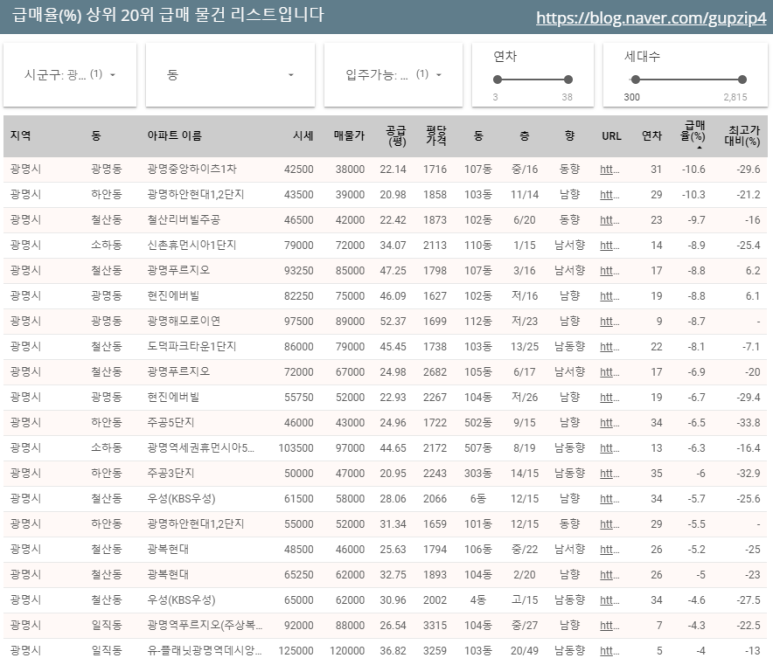
Task: Click the 동 value 303동
Action: point(478,473)
